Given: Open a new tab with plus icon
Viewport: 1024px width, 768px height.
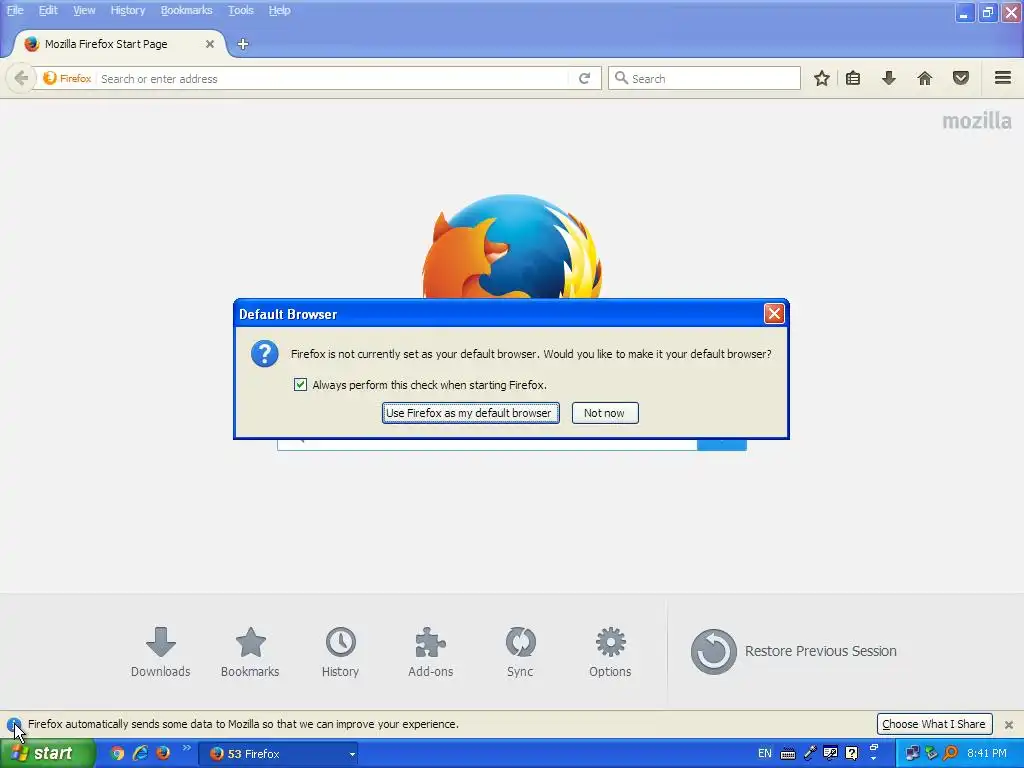Looking at the screenshot, I should 243,44.
